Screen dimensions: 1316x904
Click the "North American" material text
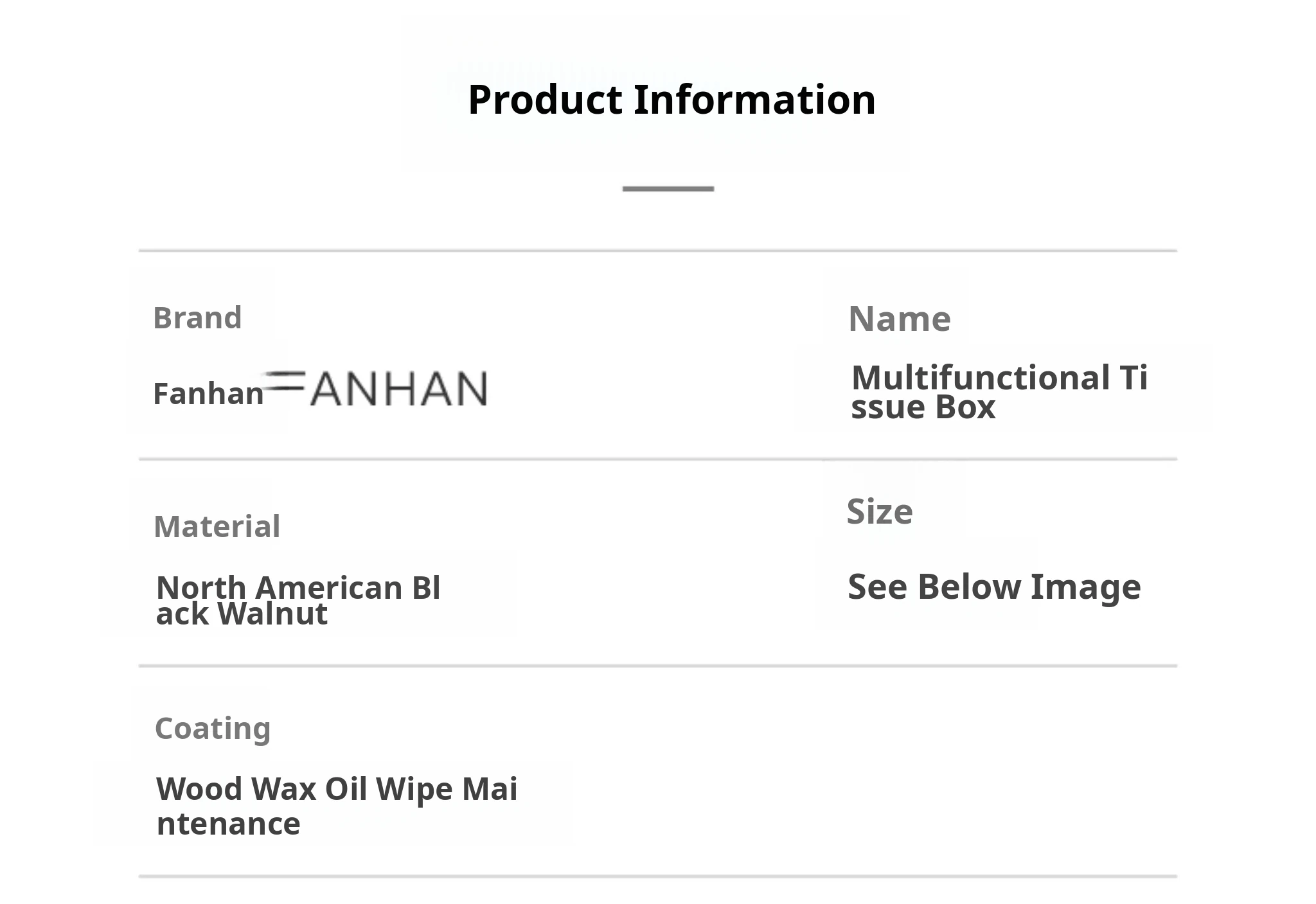point(280,587)
